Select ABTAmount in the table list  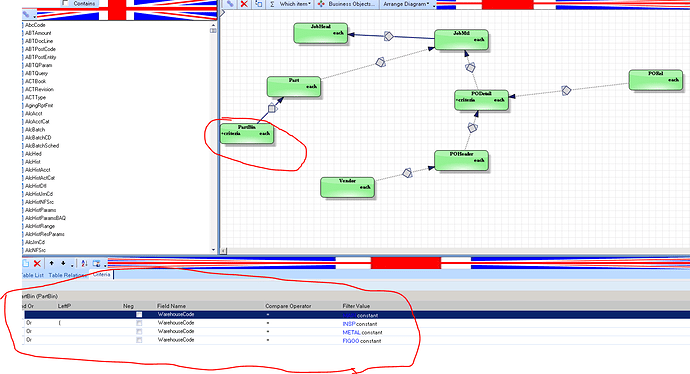click(38, 33)
